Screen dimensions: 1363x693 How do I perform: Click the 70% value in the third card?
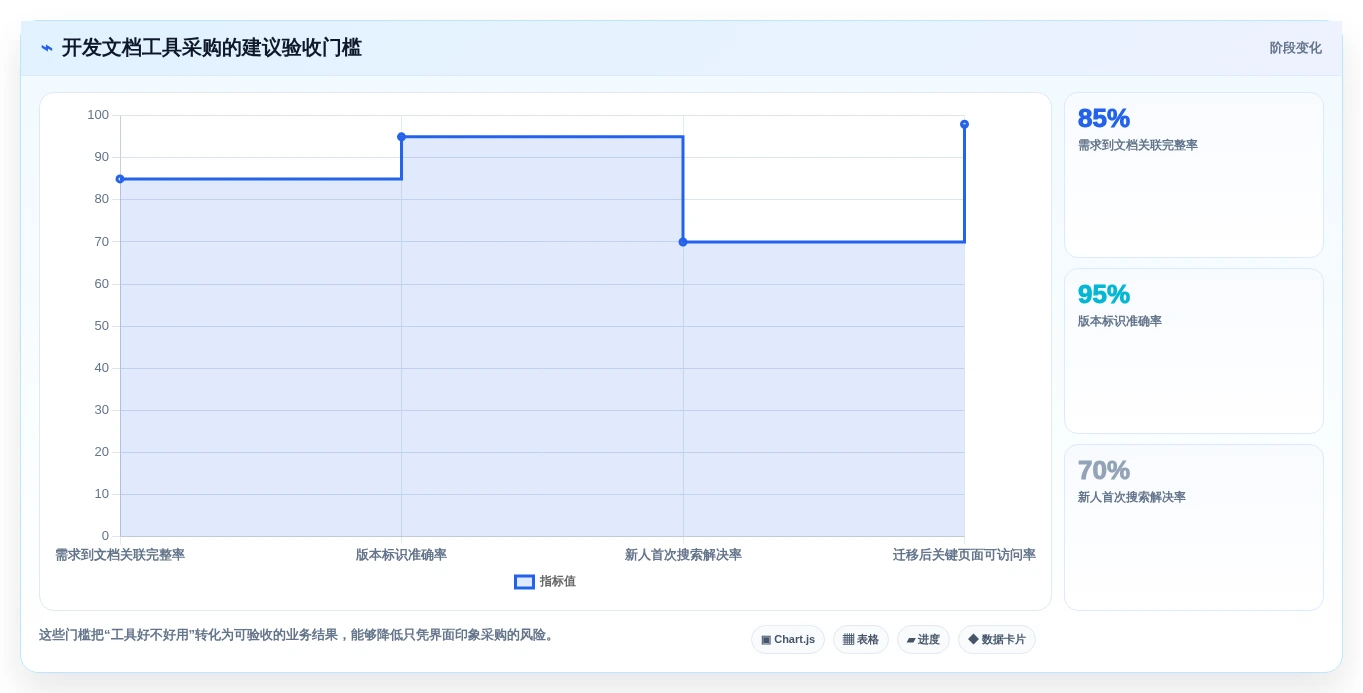1104,470
